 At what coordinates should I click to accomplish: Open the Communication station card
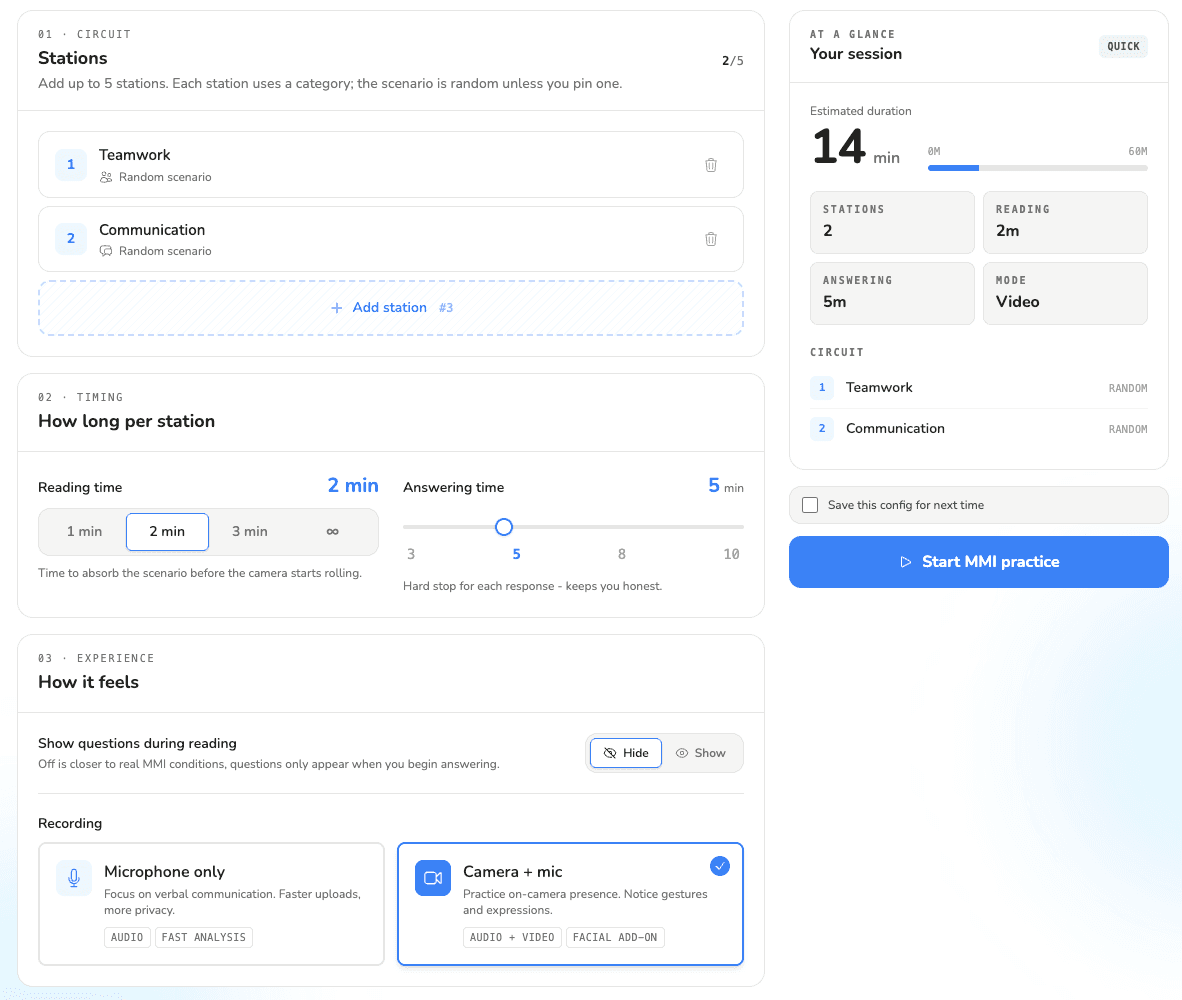[391, 239]
